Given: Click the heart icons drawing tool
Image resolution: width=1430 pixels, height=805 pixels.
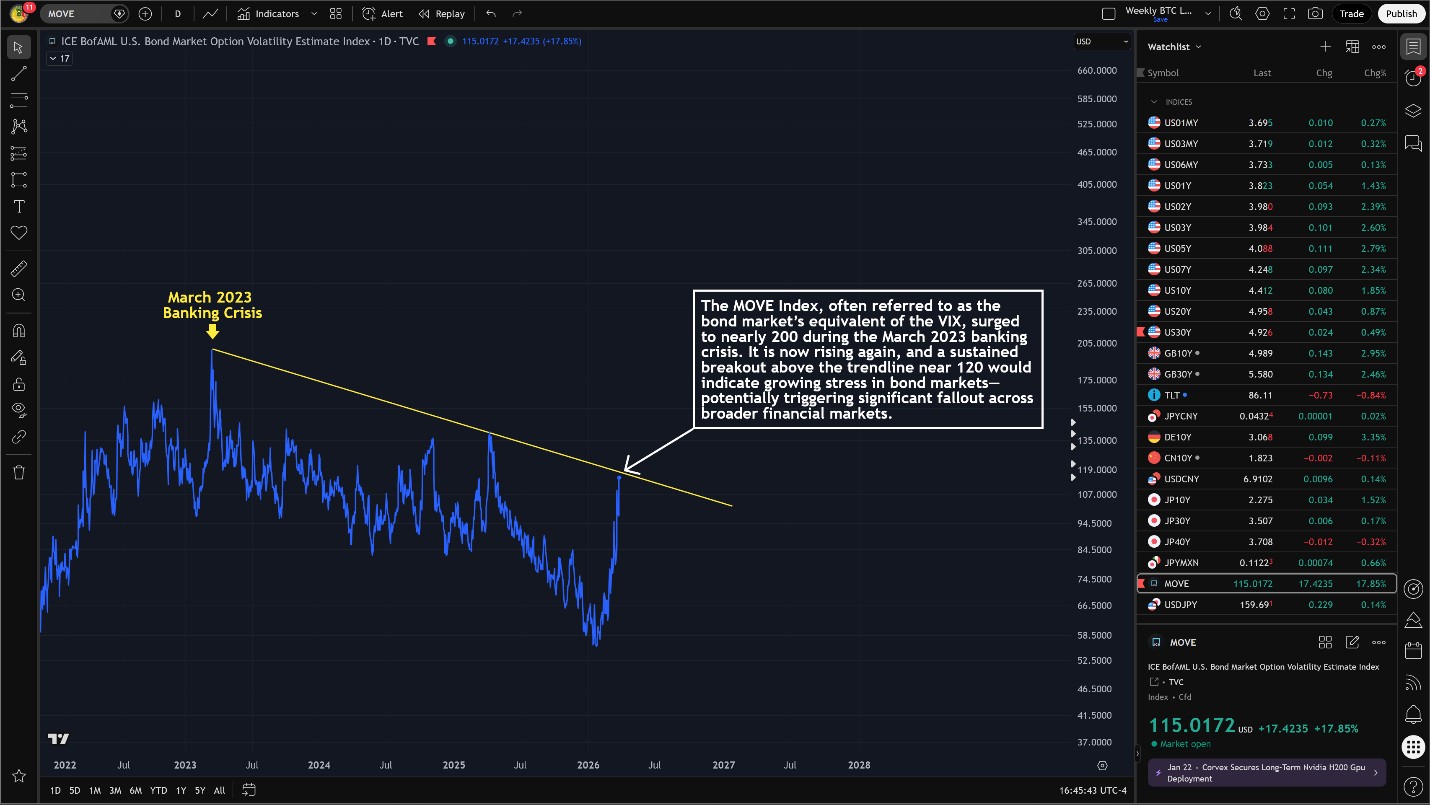Looking at the screenshot, I should tap(18, 232).
